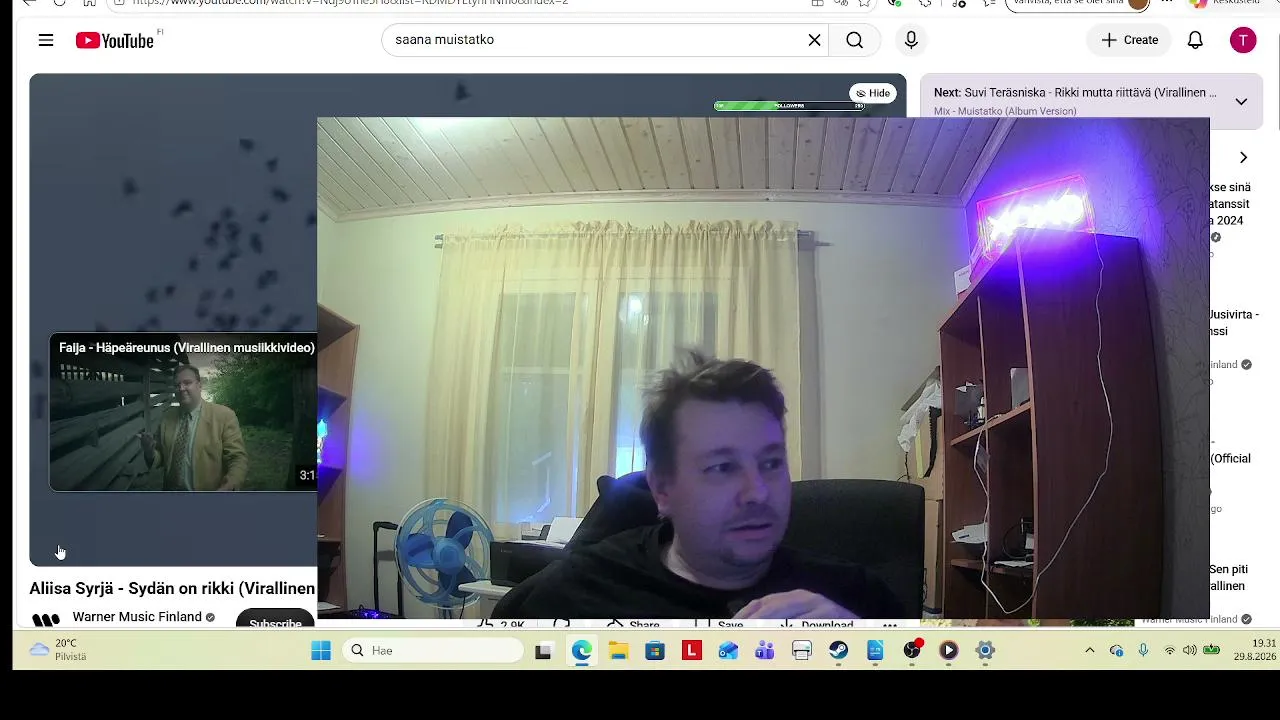Open the Warner Music Finland channel avatar
1280x720 pixels.
pyautogui.click(x=46, y=620)
